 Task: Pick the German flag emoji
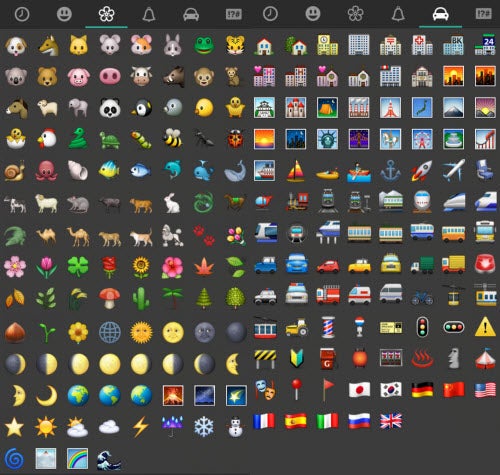coord(422,390)
